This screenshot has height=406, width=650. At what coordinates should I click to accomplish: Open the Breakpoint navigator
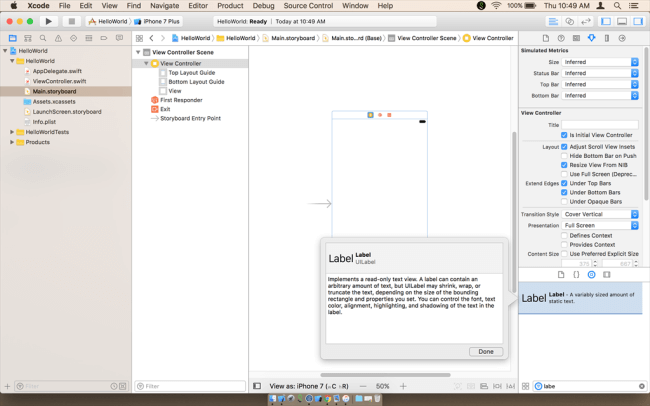[104, 38]
